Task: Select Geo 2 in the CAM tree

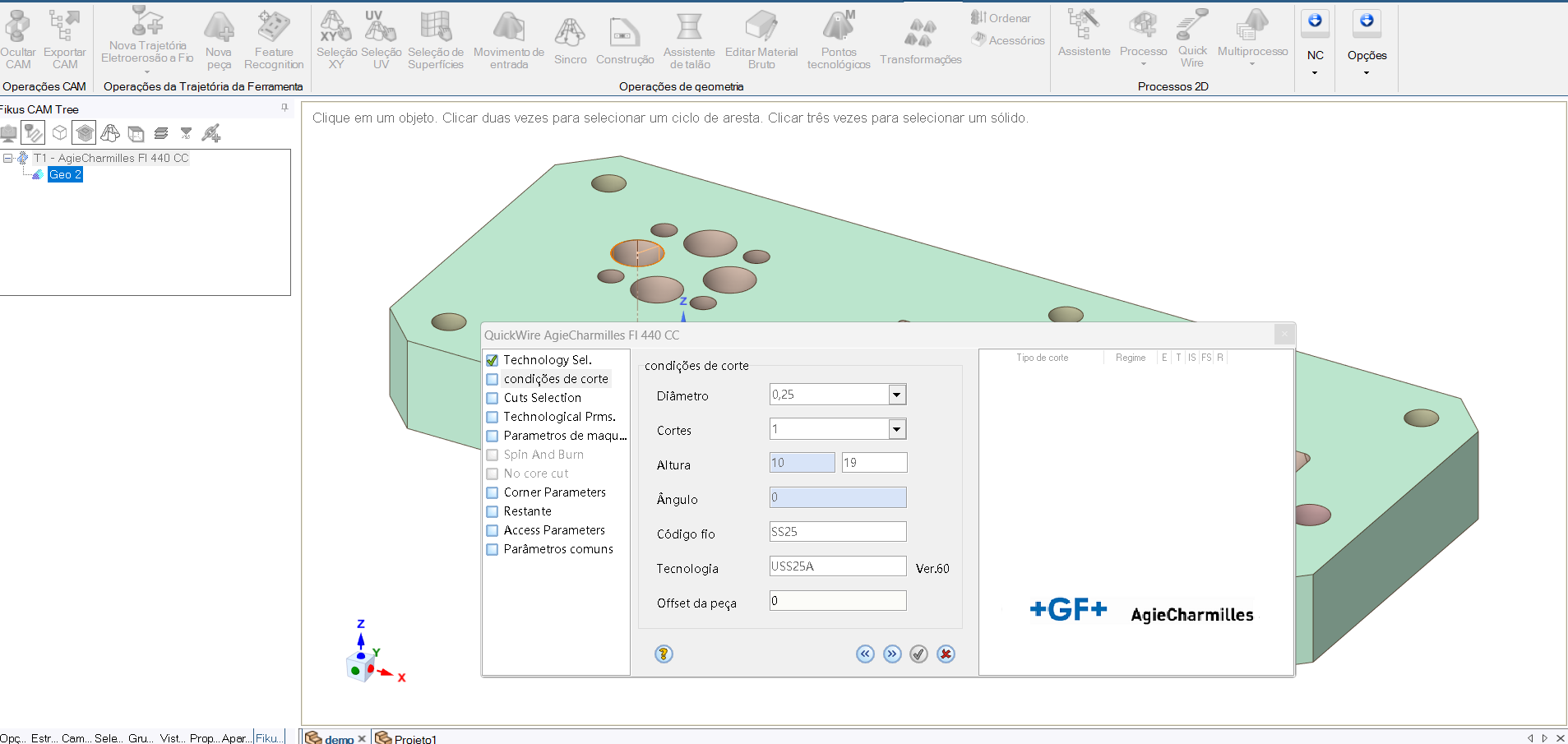Action: click(65, 174)
